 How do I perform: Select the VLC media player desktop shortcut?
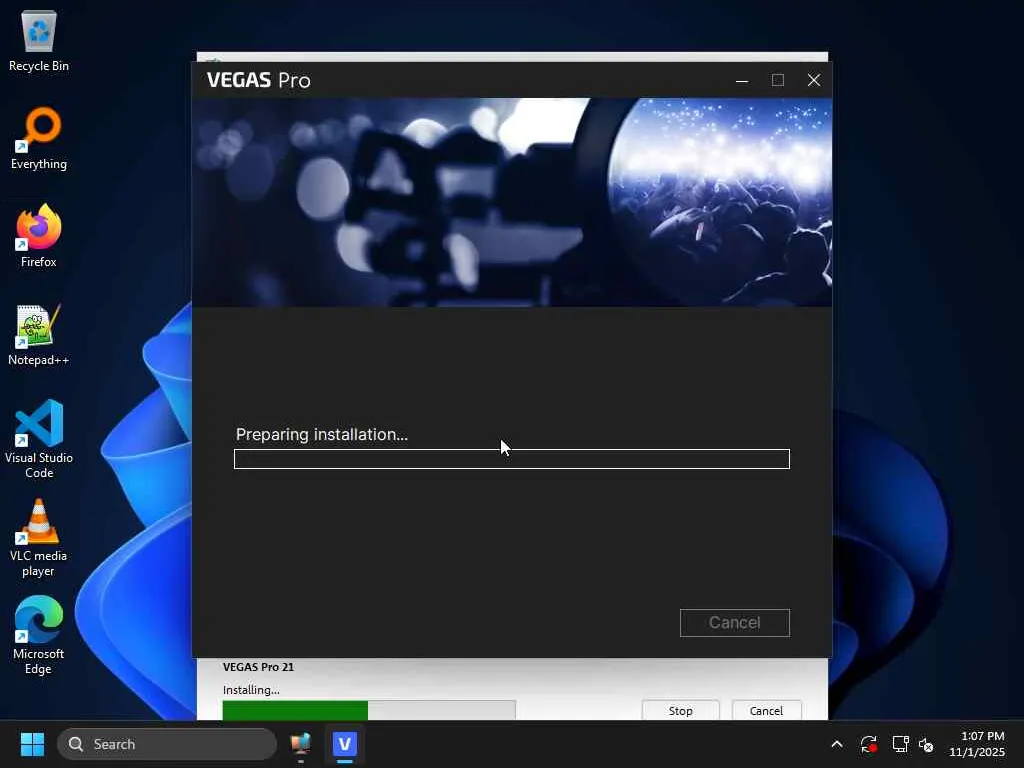click(x=39, y=538)
